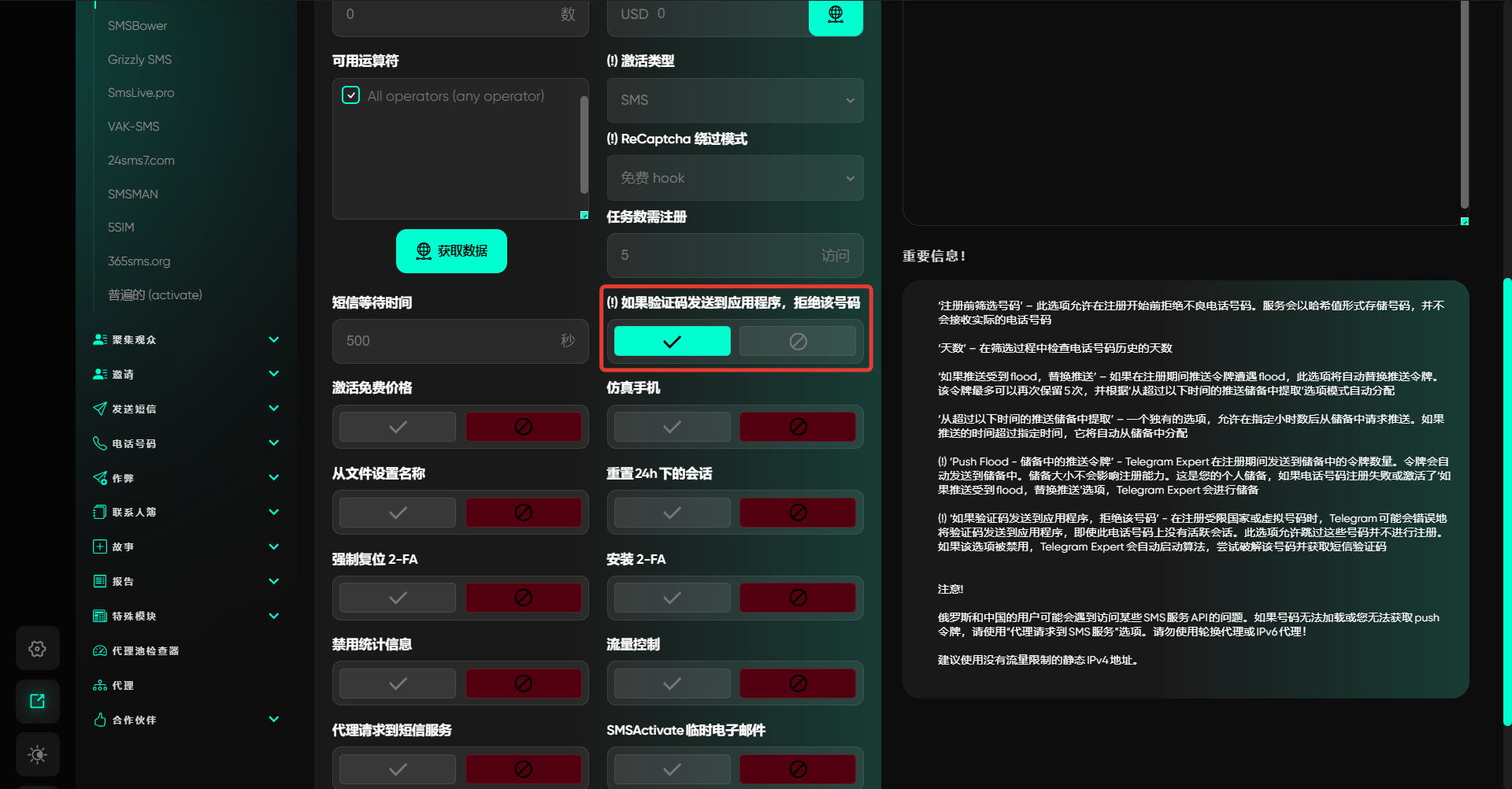This screenshot has height=789, width=1512.
Task: Enable 安装 2-FA with the checkmark button
Action: pos(672,598)
